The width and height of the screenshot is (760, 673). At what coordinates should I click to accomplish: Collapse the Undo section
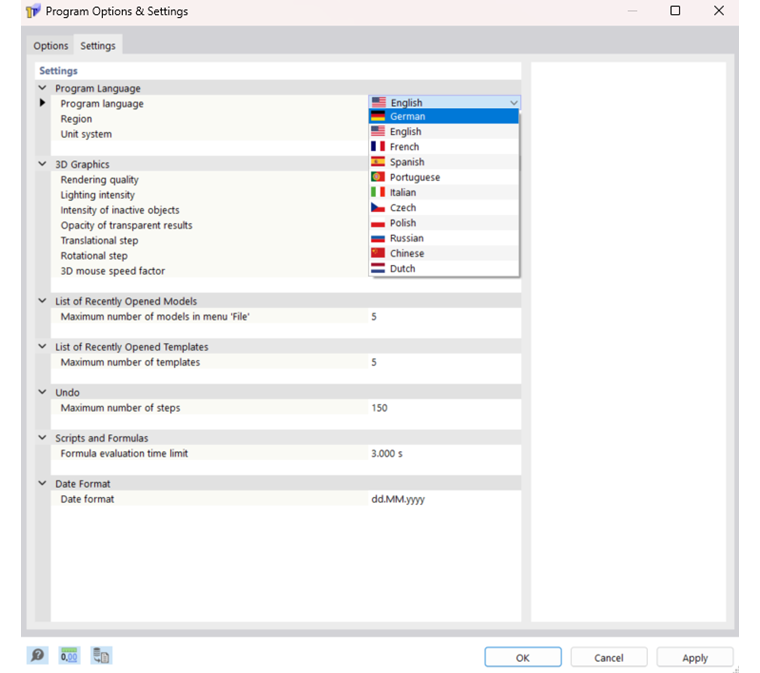click(43, 392)
